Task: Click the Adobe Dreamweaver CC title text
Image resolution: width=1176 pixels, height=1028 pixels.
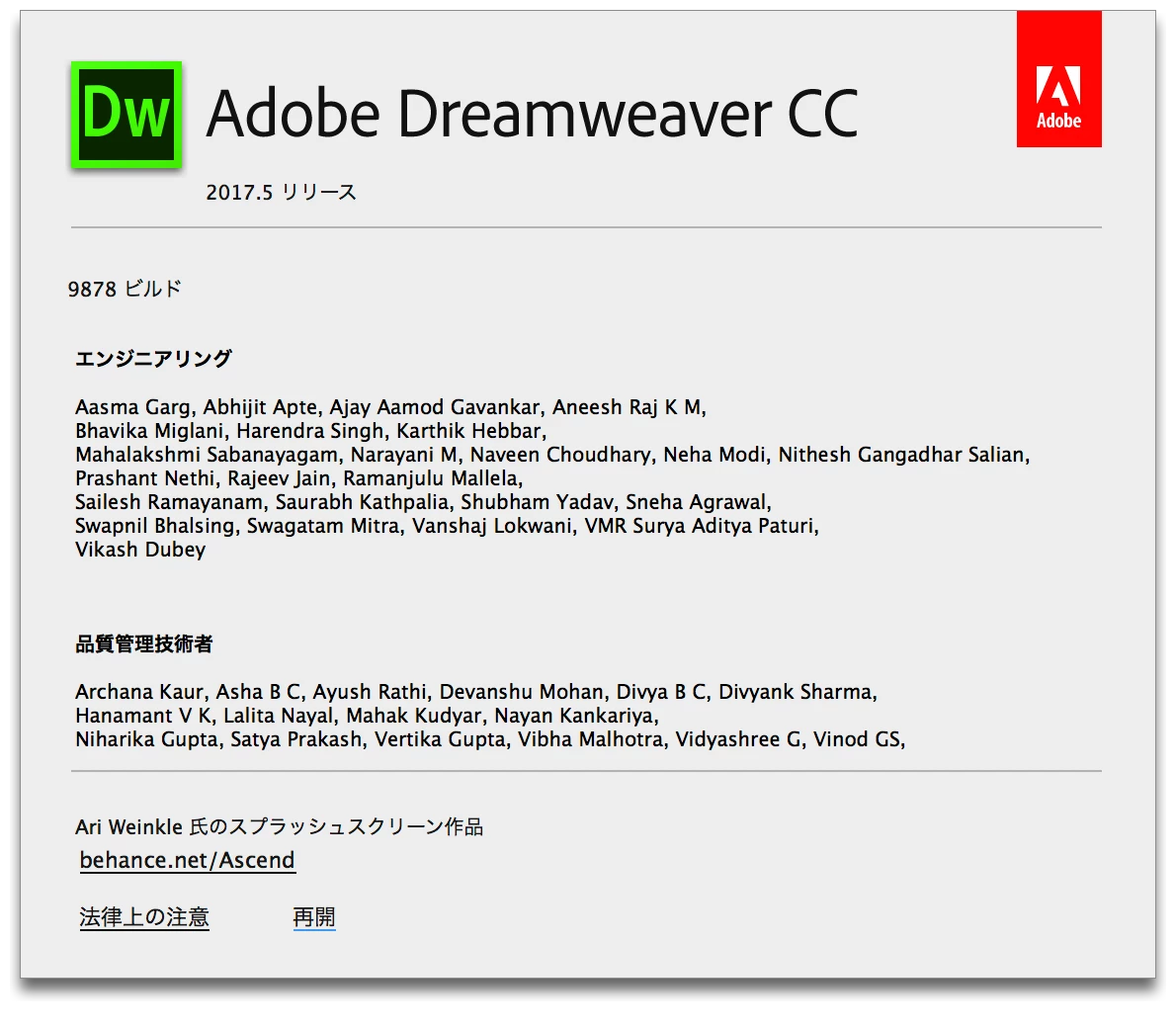Action: pos(532,114)
